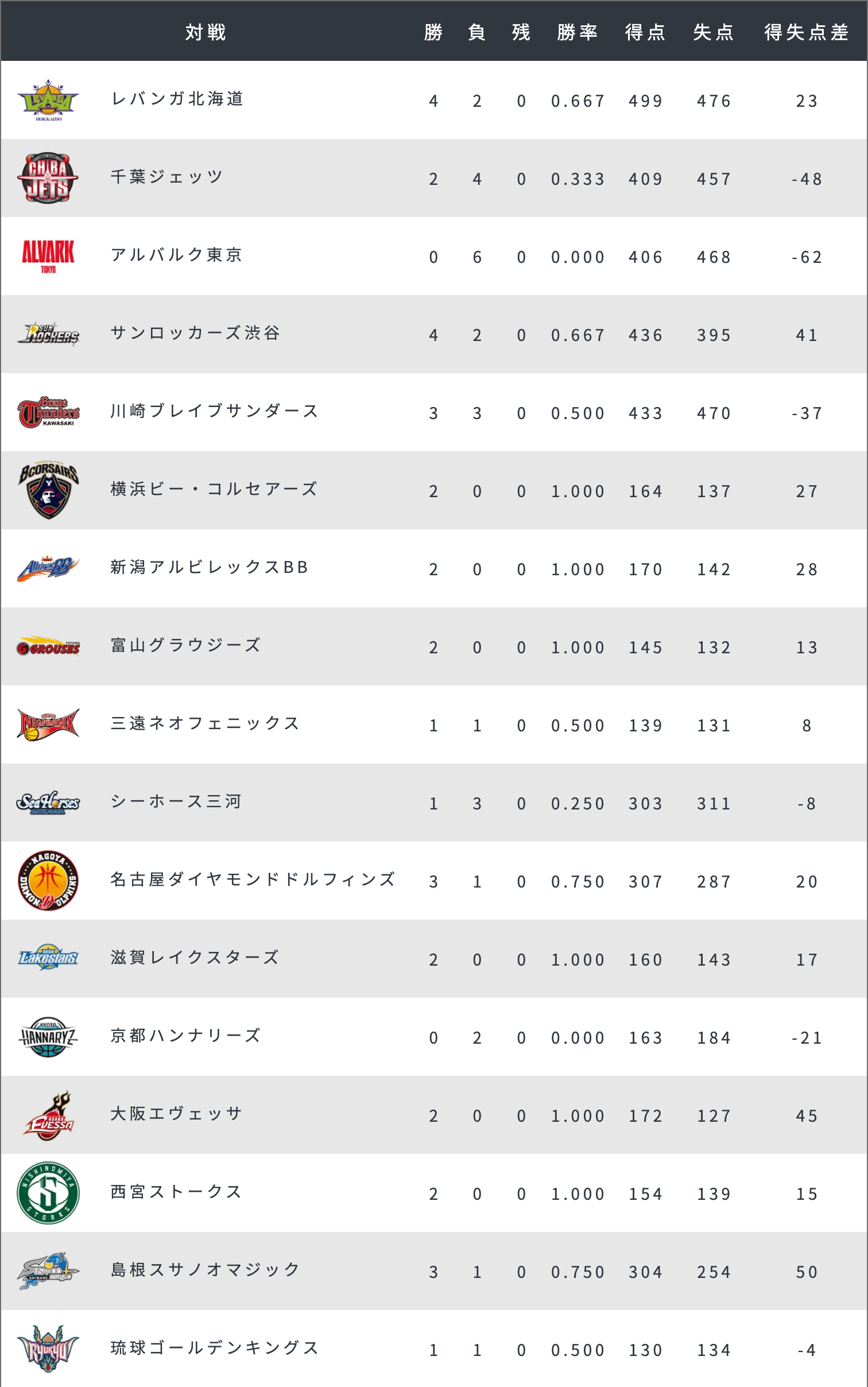
Task: Select the 対戦 column header
Action: coord(206,32)
